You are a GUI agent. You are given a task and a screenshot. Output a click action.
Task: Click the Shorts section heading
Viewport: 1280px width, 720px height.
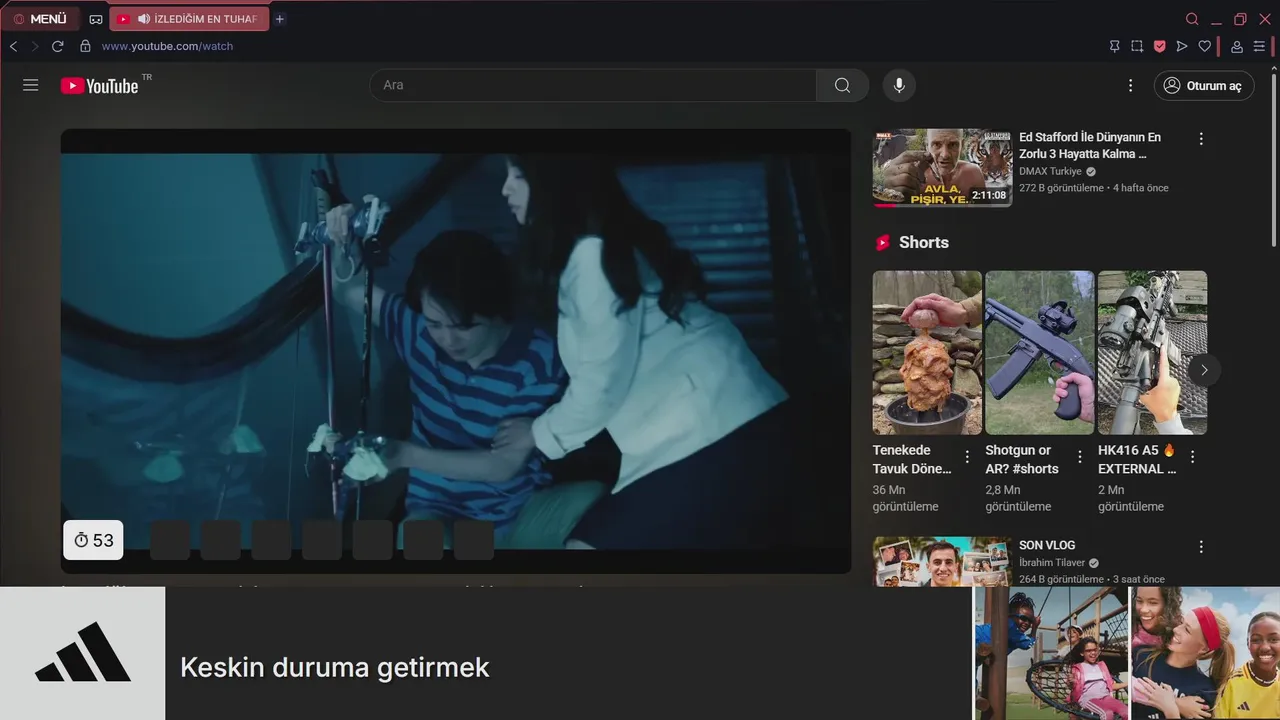[x=924, y=242]
